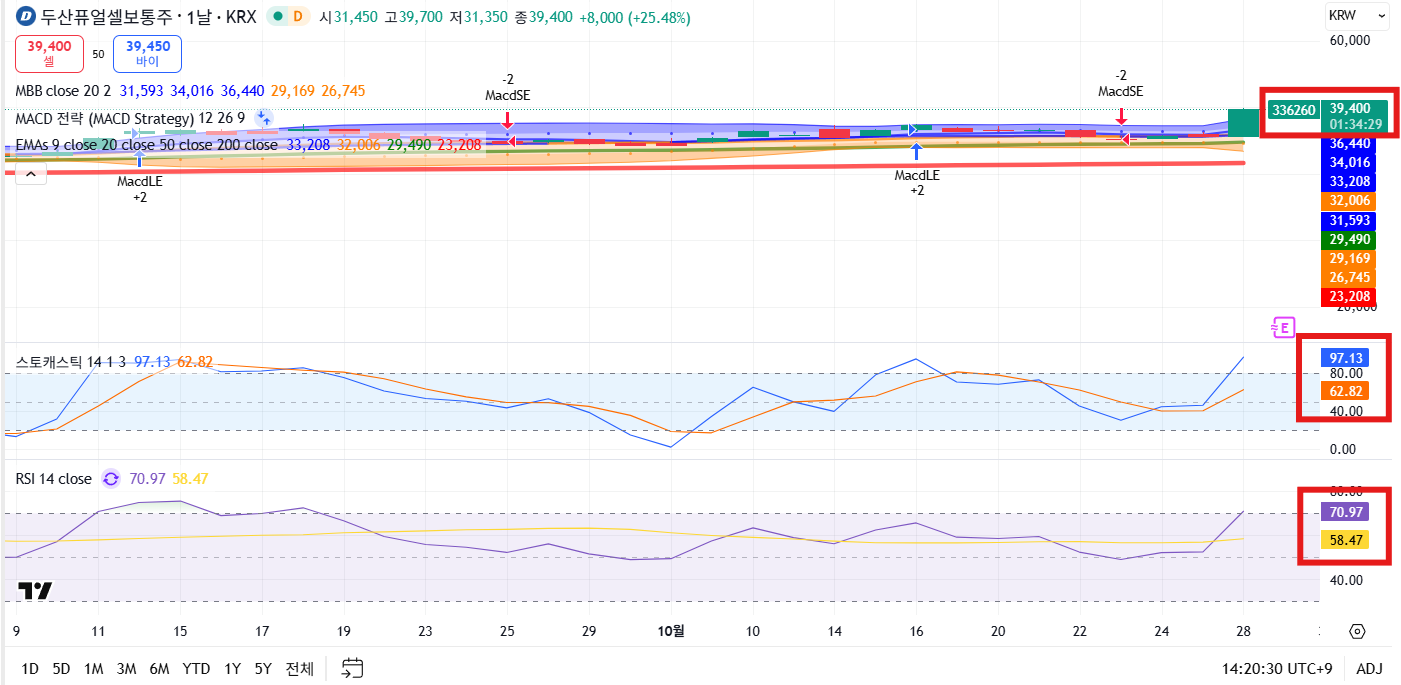Open chart settings hexagon gear icon
1401x685 pixels.
pyautogui.click(x=1357, y=631)
